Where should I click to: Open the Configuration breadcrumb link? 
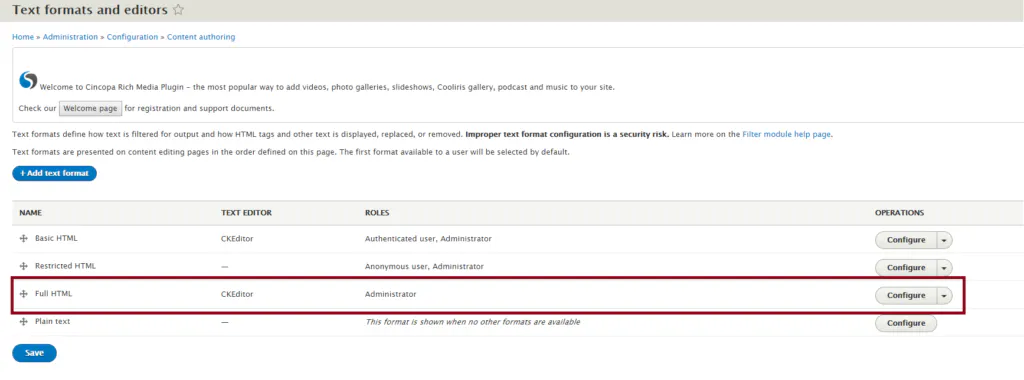coord(133,37)
